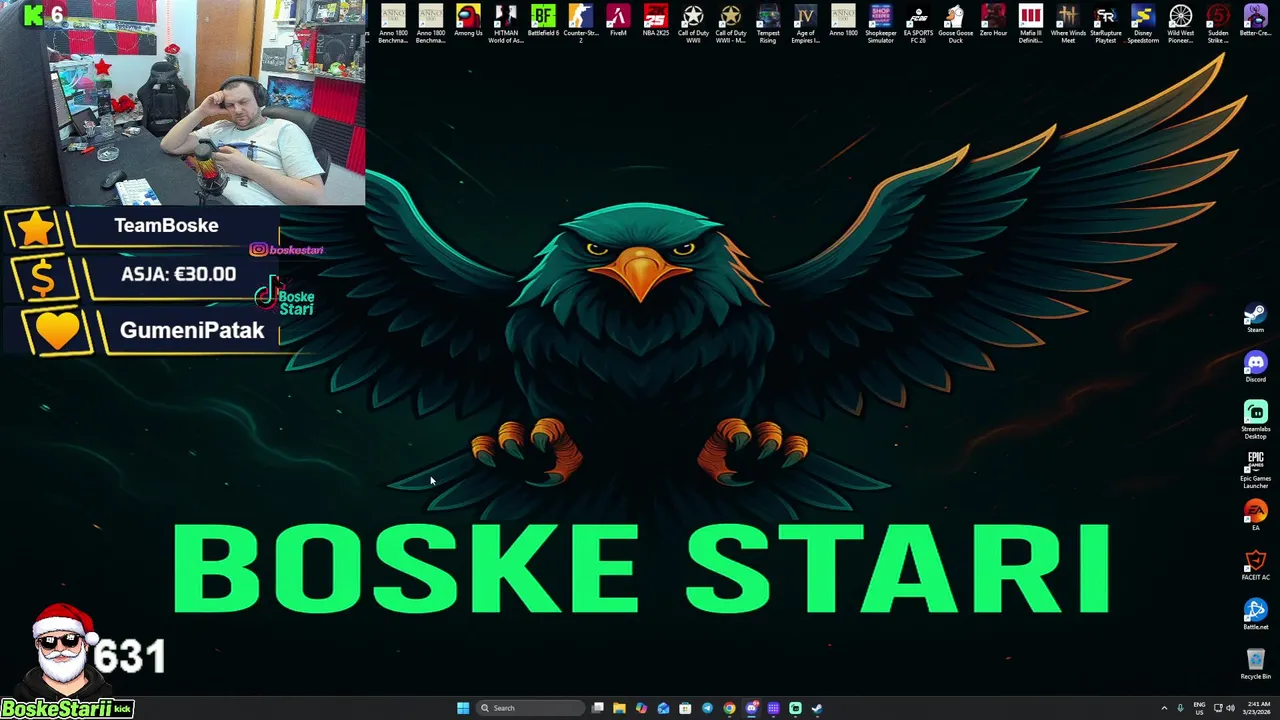Open Microsoft Store taskbar icon
Viewport: 1280px width, 720px height.
pos(685,708)
